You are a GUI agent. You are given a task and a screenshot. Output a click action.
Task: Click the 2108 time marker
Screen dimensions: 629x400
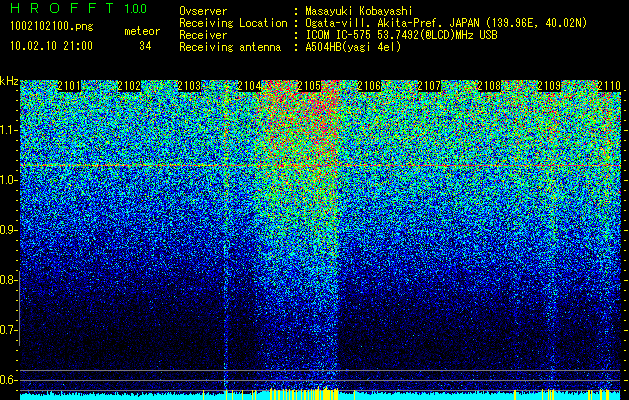[x=489, y=86]
